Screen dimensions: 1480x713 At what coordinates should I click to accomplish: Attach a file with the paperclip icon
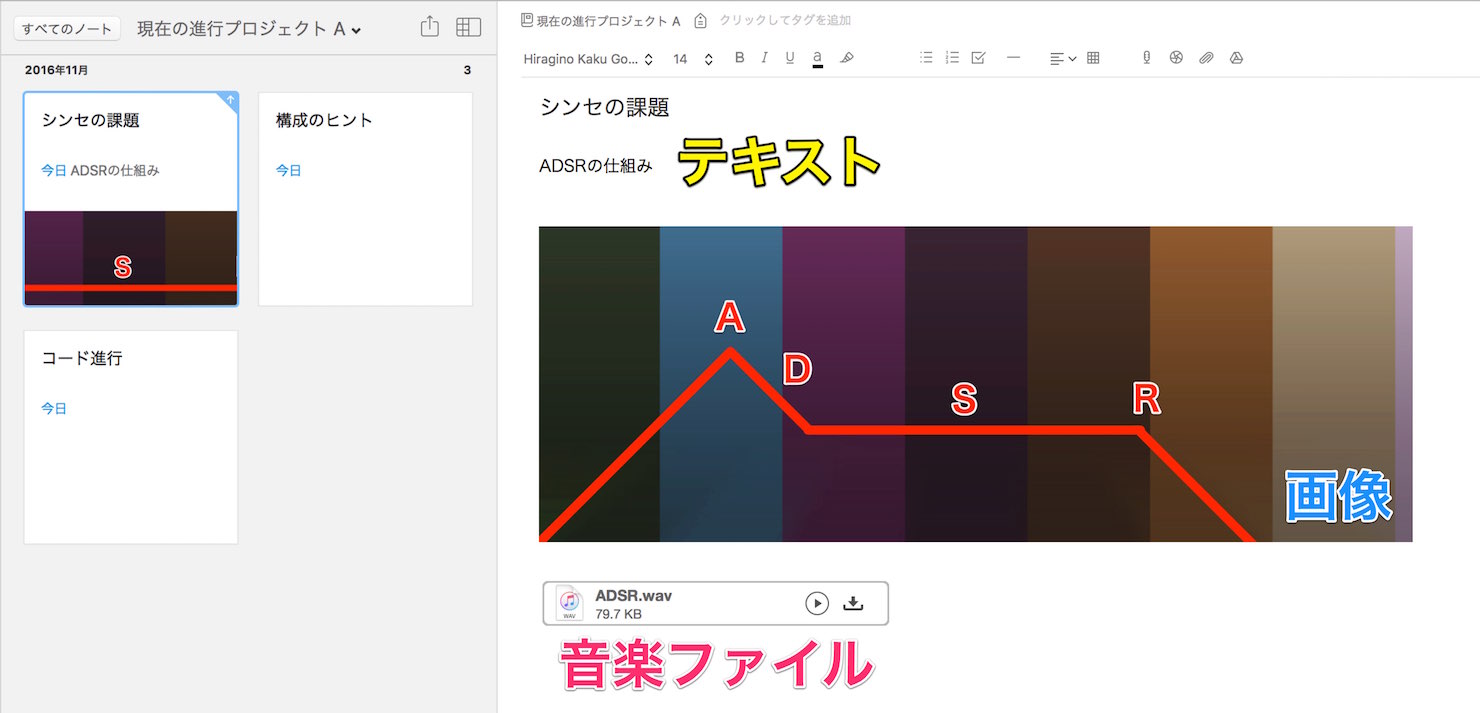[x=1206, y=58]
